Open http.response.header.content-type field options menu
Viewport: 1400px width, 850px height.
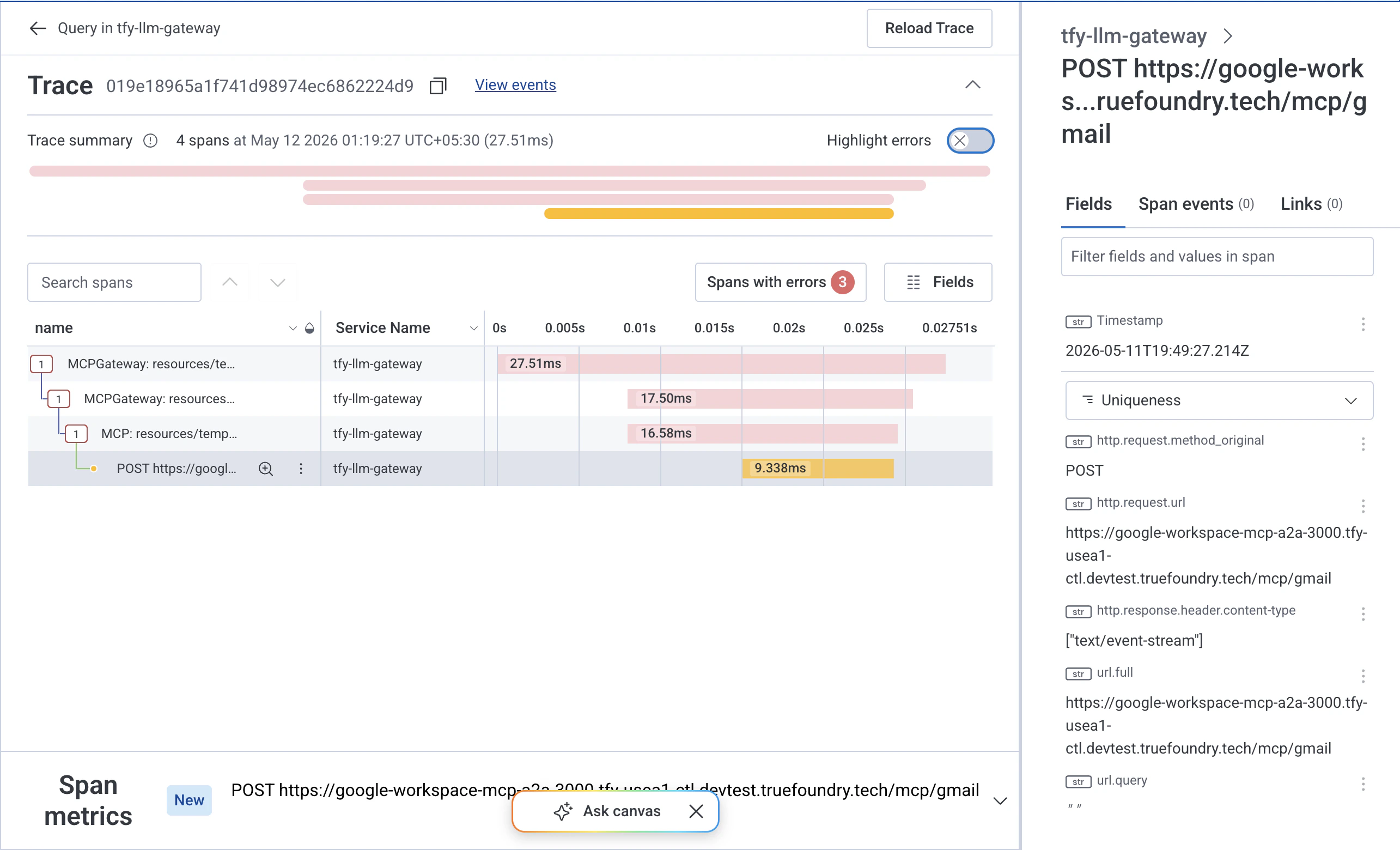pos(1362,614)
